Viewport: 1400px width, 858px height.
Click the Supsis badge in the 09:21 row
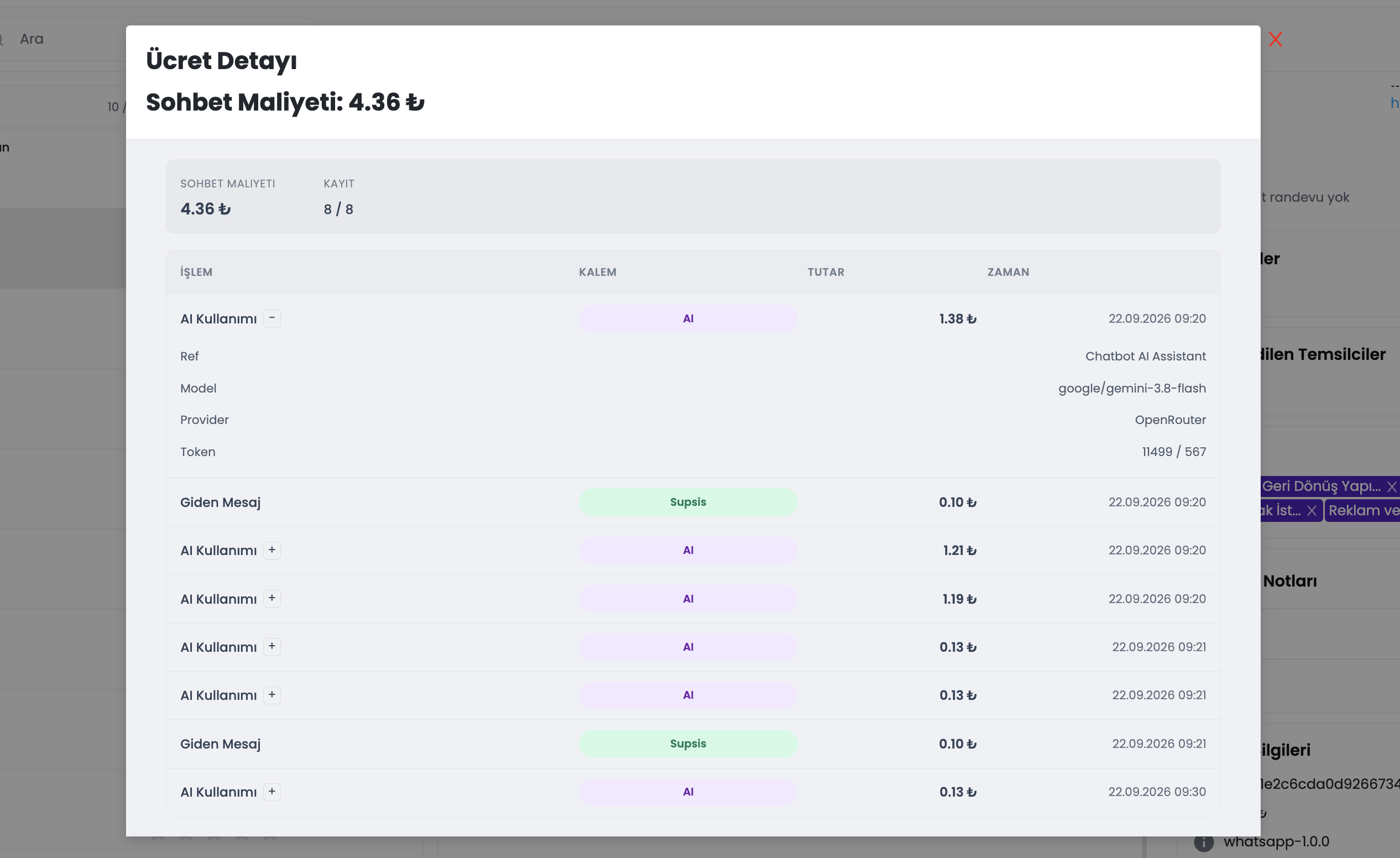click(x=688, y=744)
